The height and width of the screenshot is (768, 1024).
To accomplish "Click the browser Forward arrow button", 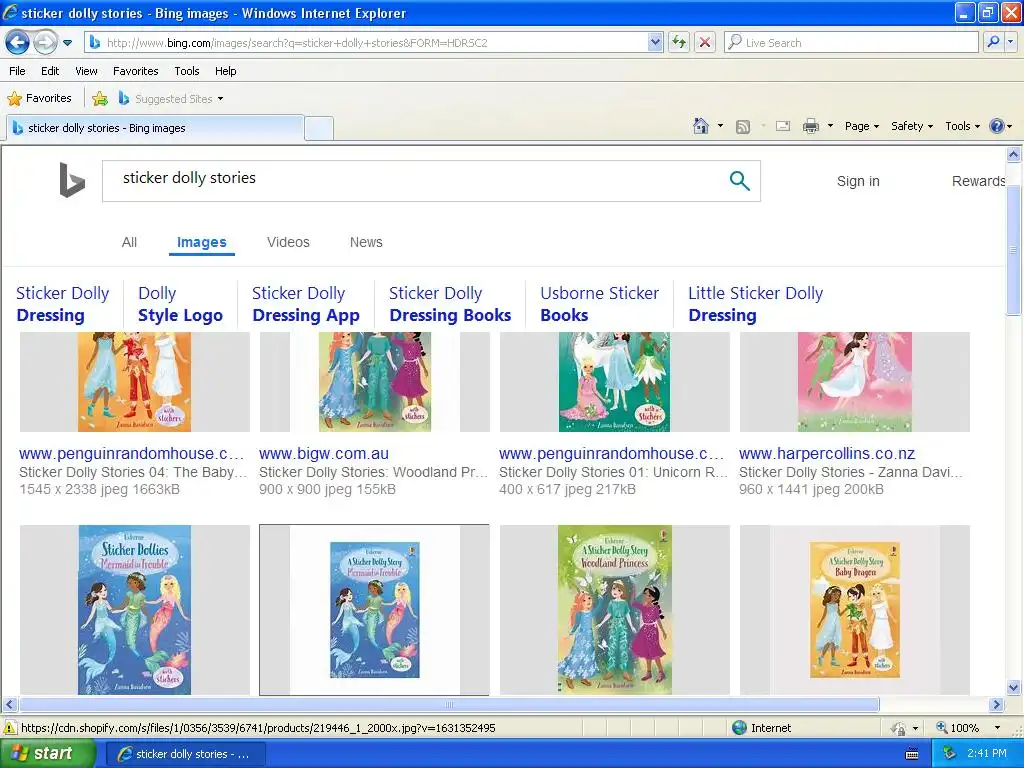I will 45,43.
